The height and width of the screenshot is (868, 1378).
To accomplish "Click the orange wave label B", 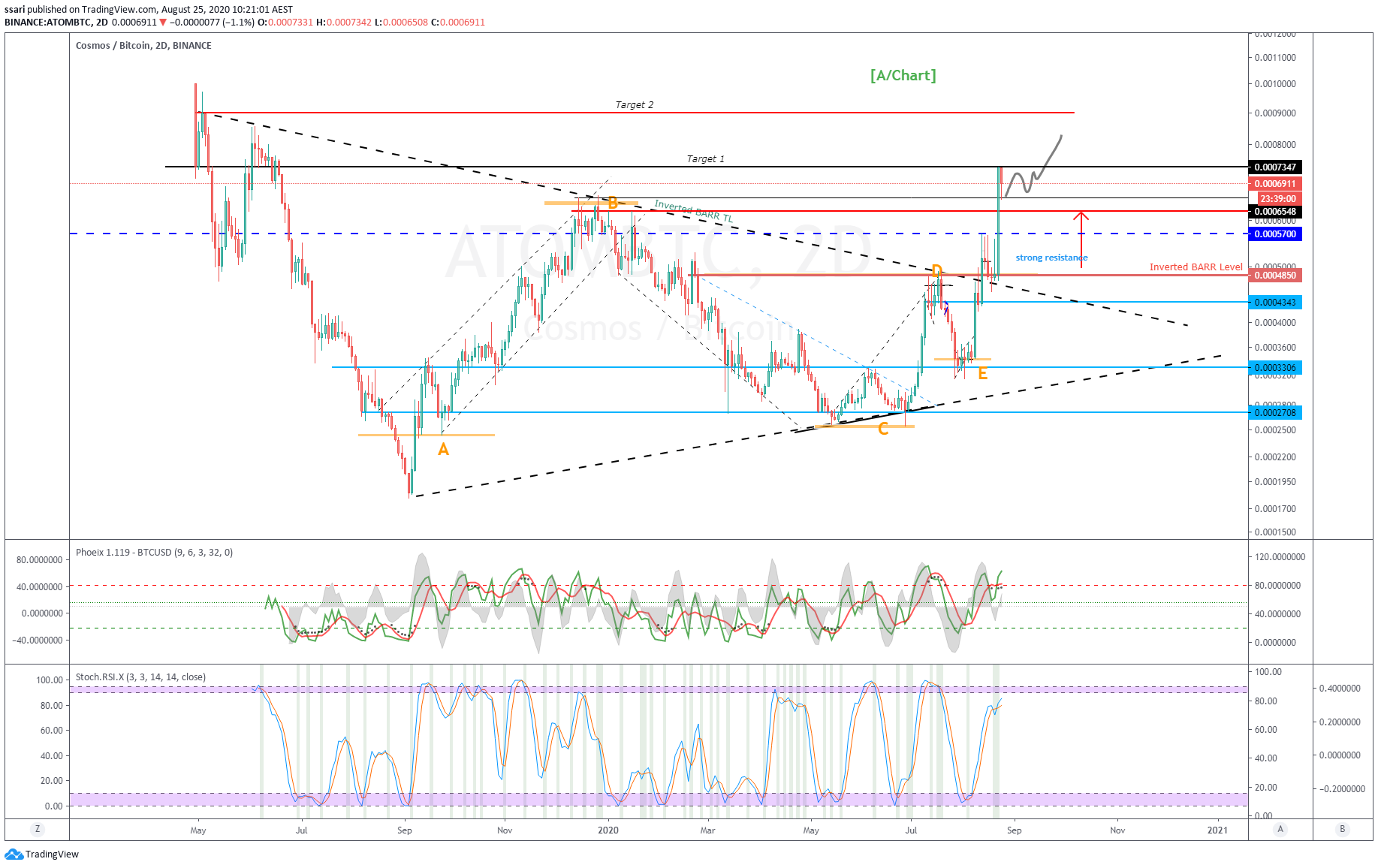I will [x=613, y=203].
